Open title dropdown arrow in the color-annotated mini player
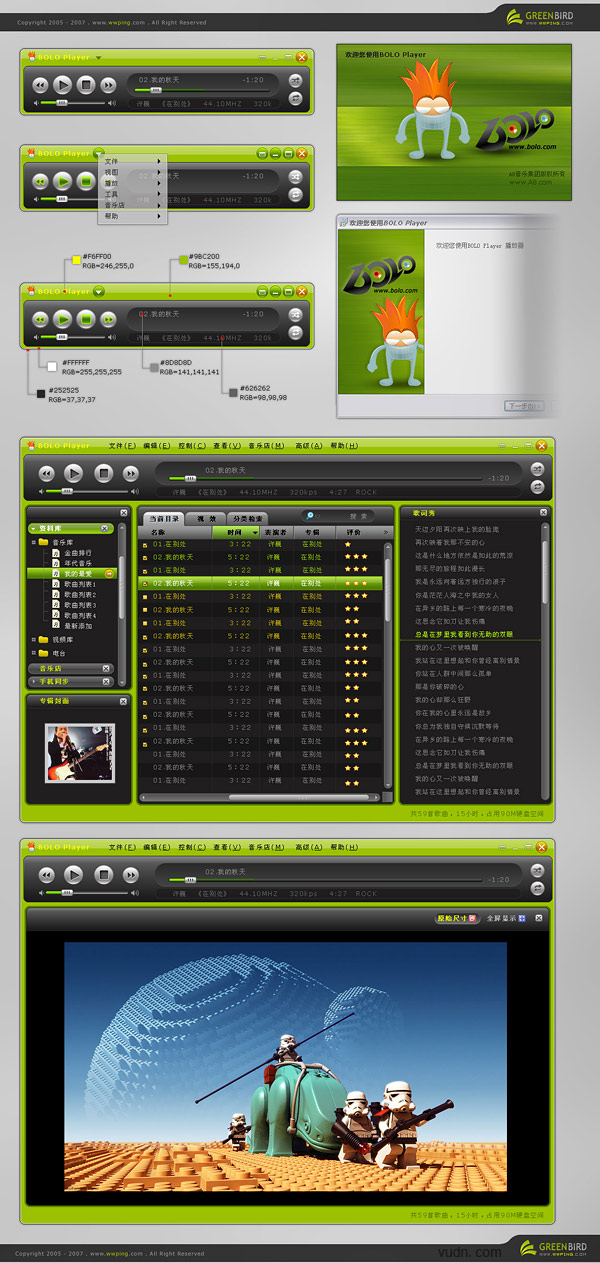This screenshot has width=600, height=1263. [x=99, y=292]
